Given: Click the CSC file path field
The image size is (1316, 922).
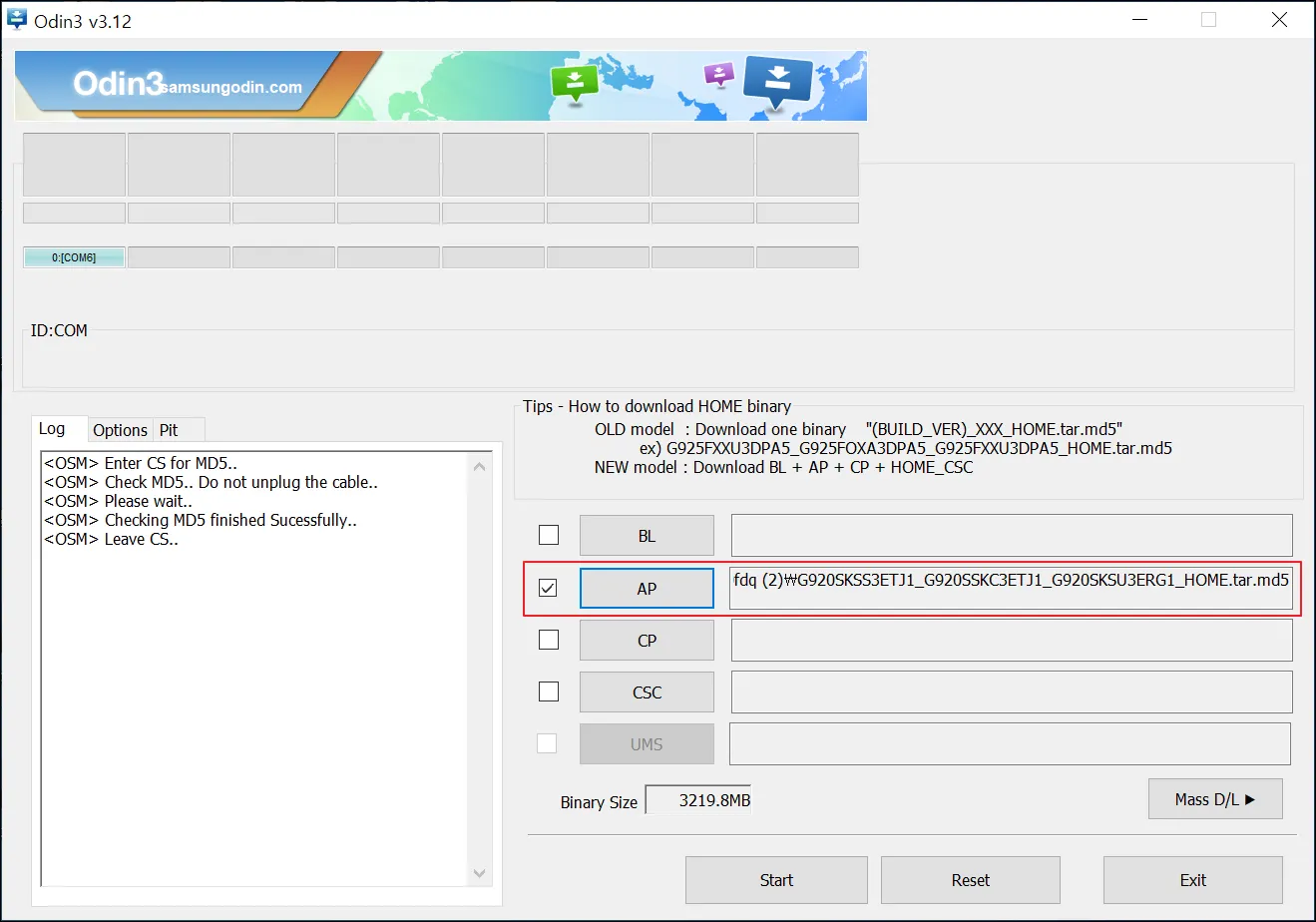Looking at the screenshot, I should point(1012,691).
